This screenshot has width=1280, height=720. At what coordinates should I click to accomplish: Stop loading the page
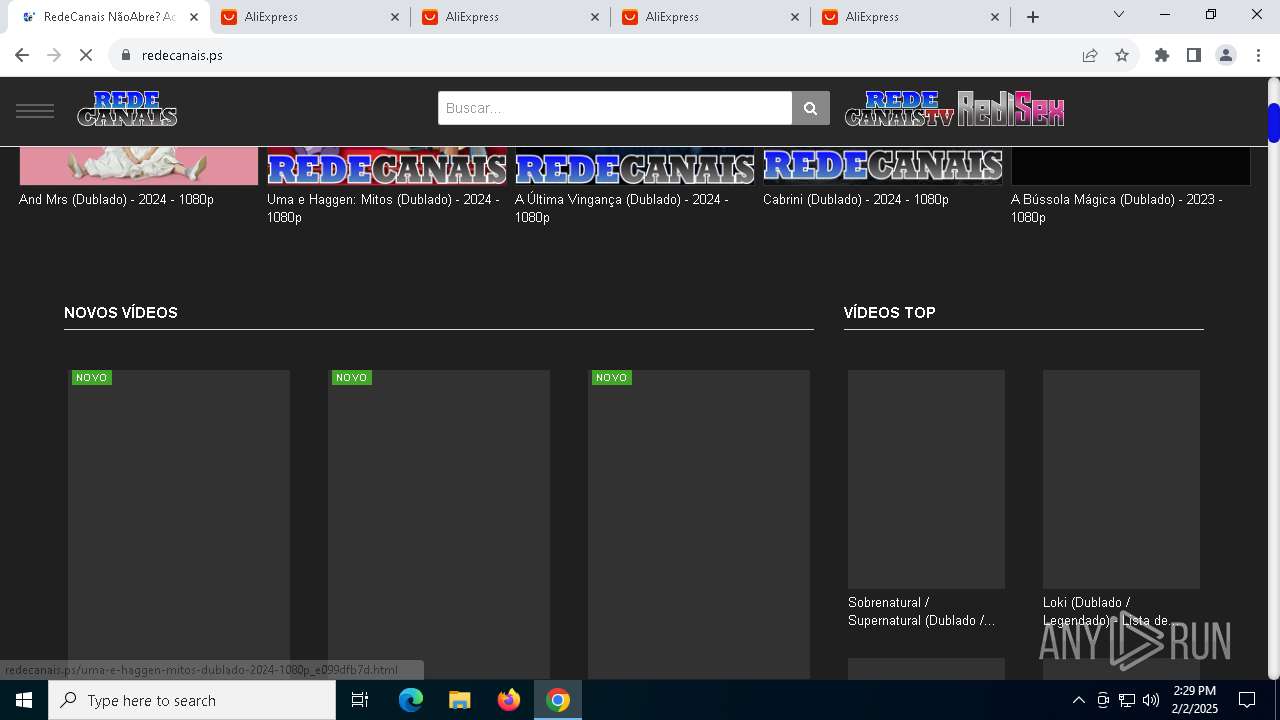[86, 55]
